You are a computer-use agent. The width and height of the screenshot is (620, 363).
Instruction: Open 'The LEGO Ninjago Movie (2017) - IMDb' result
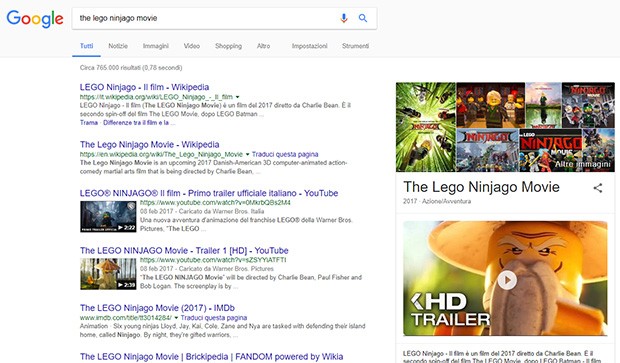(157, 308)
